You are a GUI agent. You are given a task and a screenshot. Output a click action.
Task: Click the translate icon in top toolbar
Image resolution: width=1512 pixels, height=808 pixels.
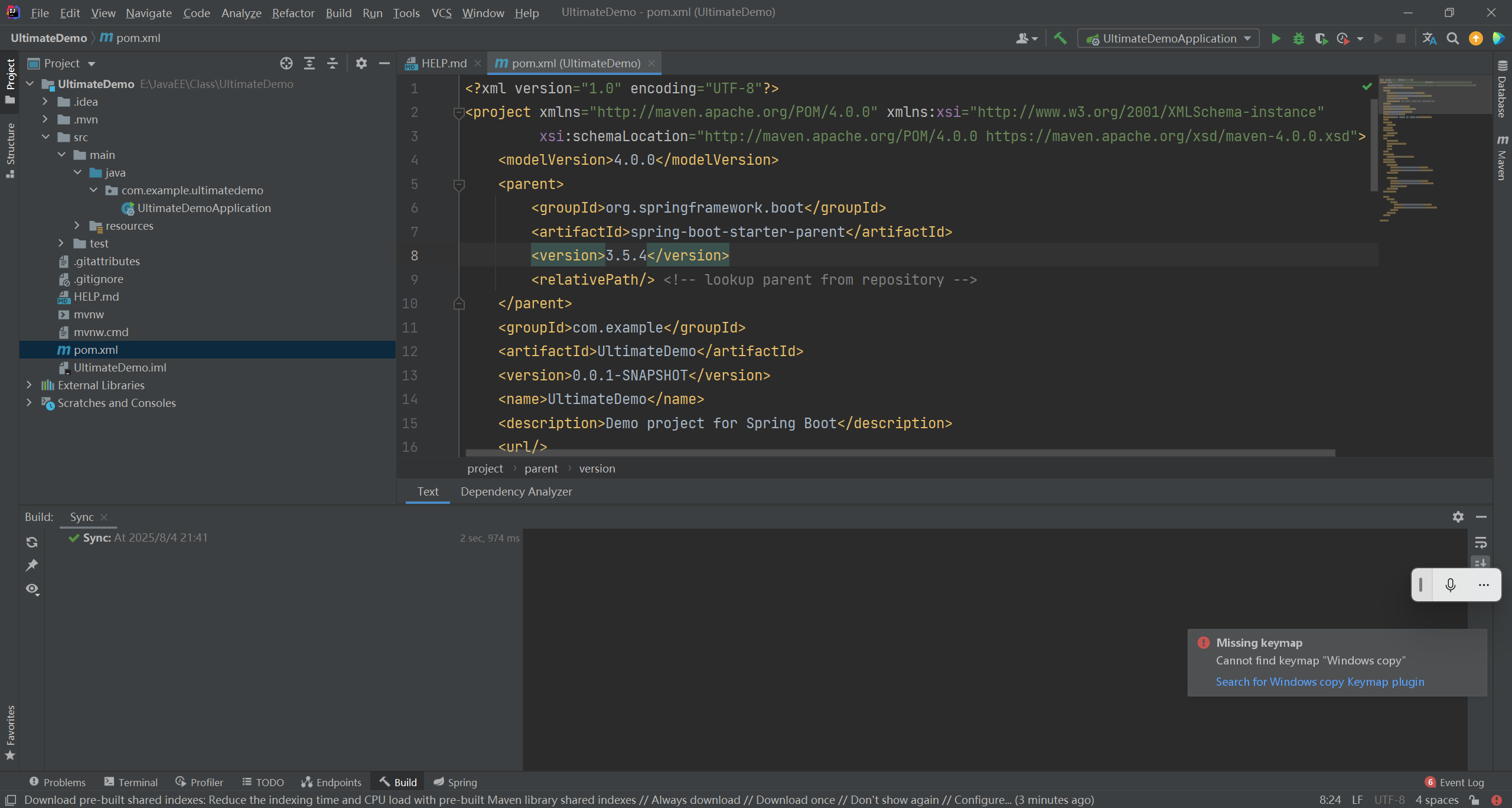tap(1429, 38)
